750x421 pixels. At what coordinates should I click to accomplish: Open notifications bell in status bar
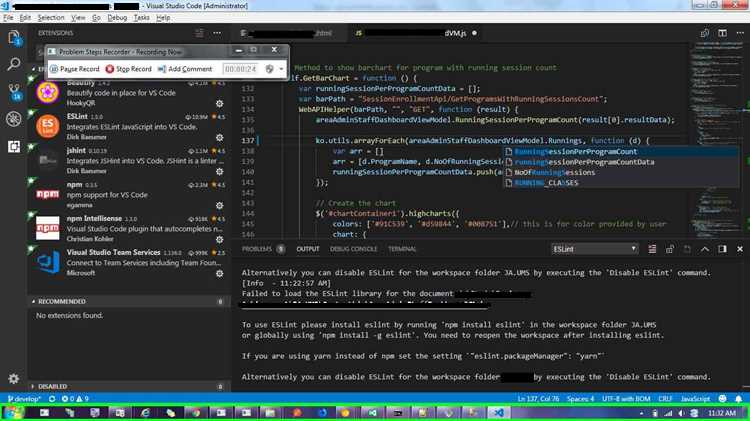739,399
